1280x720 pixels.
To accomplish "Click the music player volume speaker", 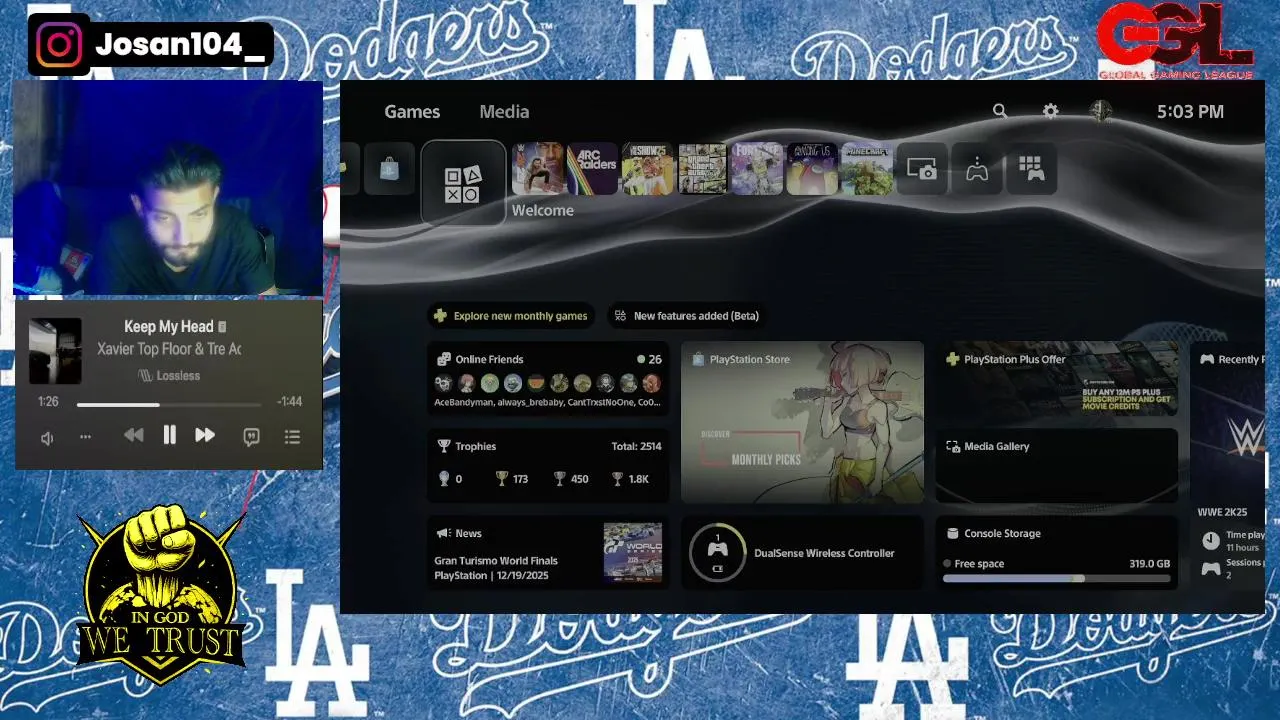I will (x=47, y=438).
